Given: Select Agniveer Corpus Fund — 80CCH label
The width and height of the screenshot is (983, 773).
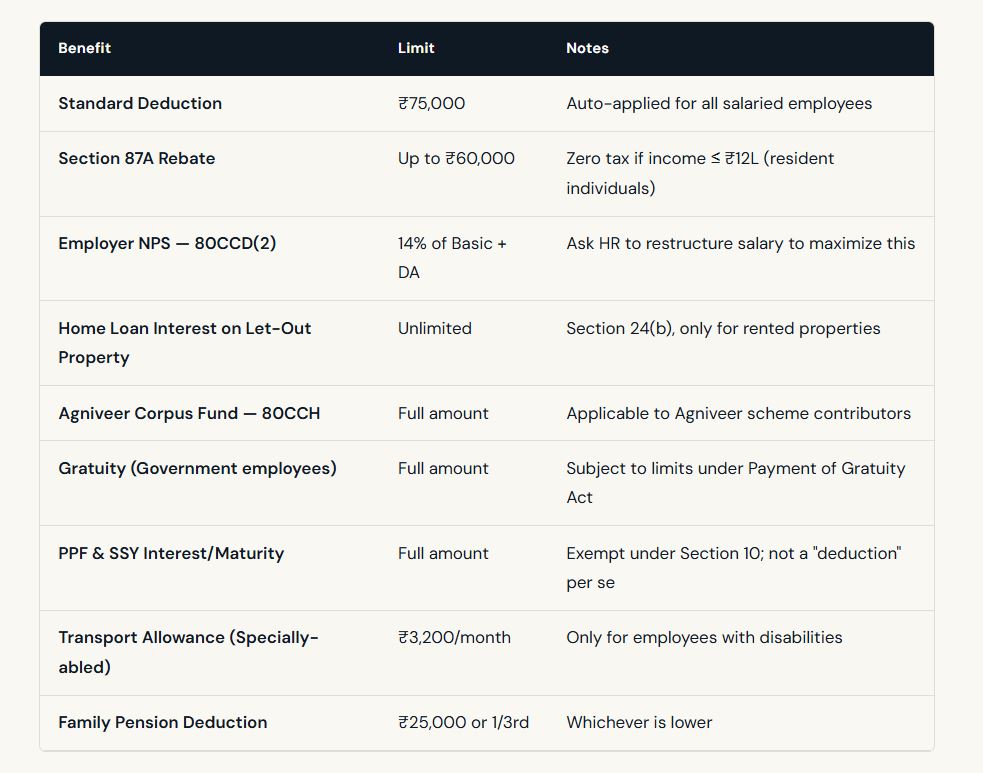Looking at the screenshot, I should [x=189, y=413].
